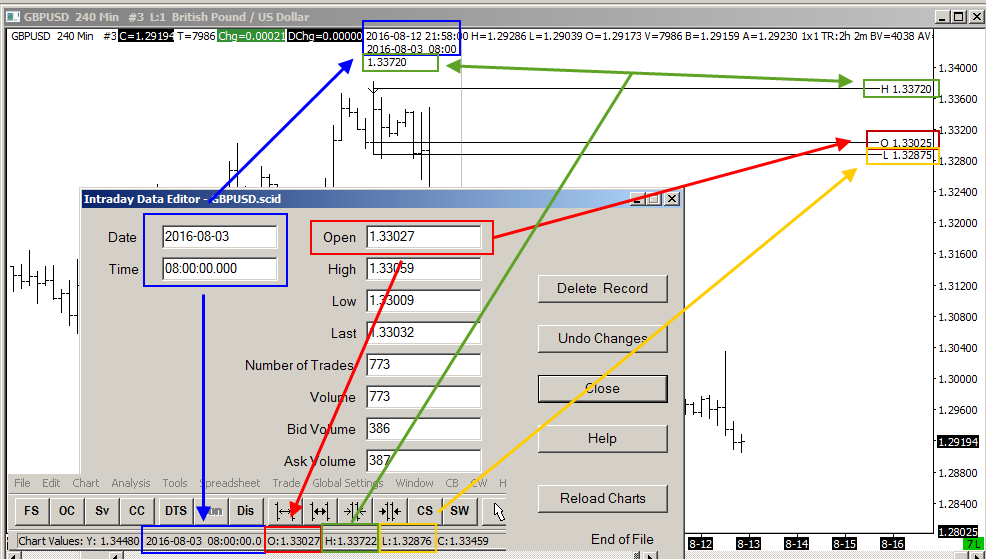
Task: Close the Intraday Data Editor via Close button
Action: [602, 389]
